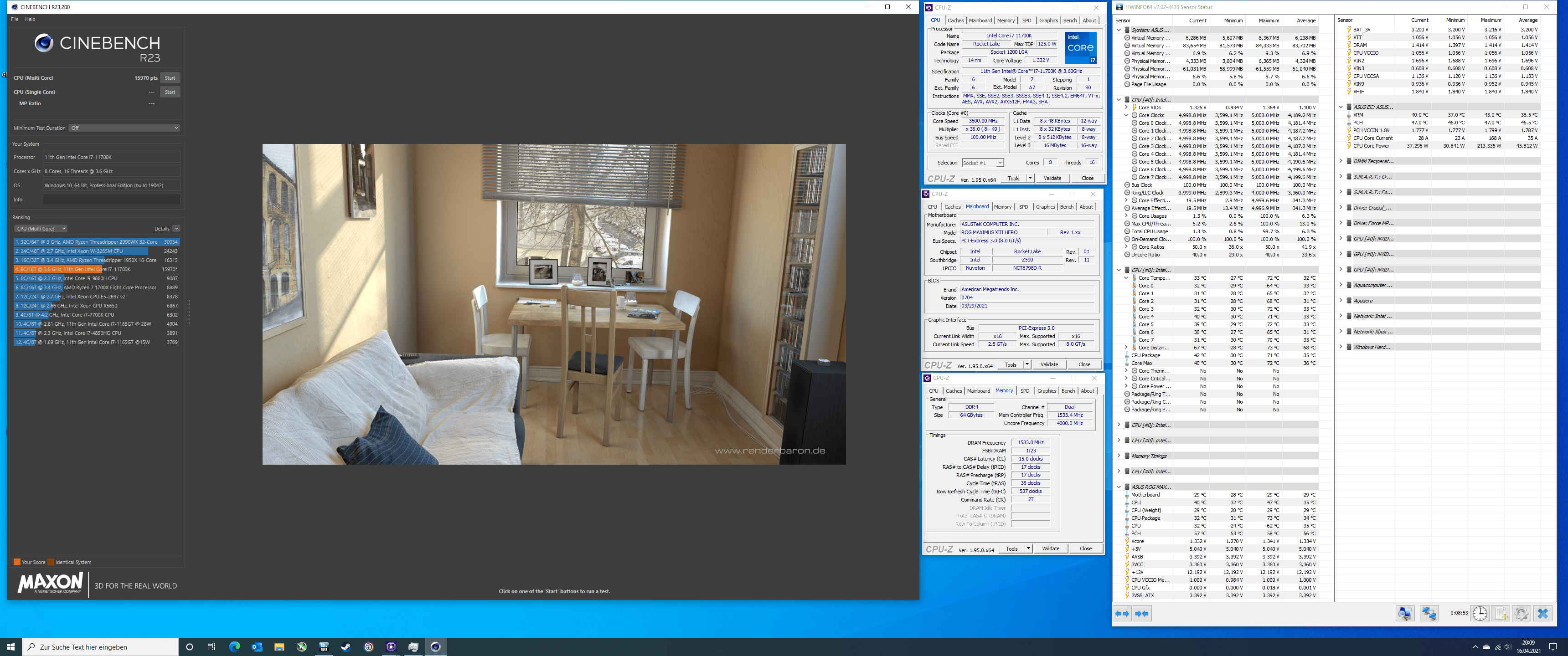1568x656 pixels.
Task: Collapse ASUS EC sensor group
Action: click(x=1341, y=107)
